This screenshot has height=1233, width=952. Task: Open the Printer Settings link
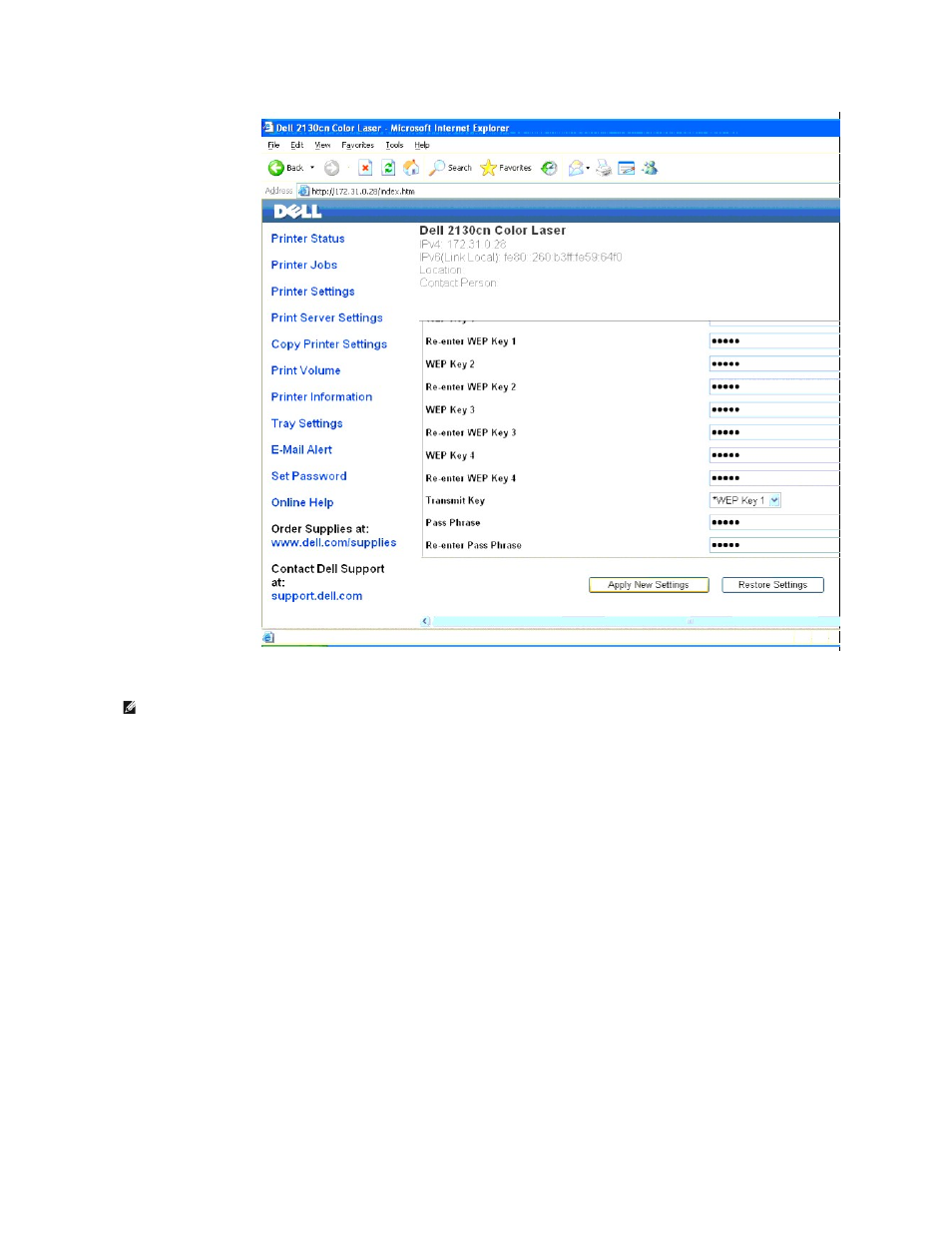[x=312, y=292]
